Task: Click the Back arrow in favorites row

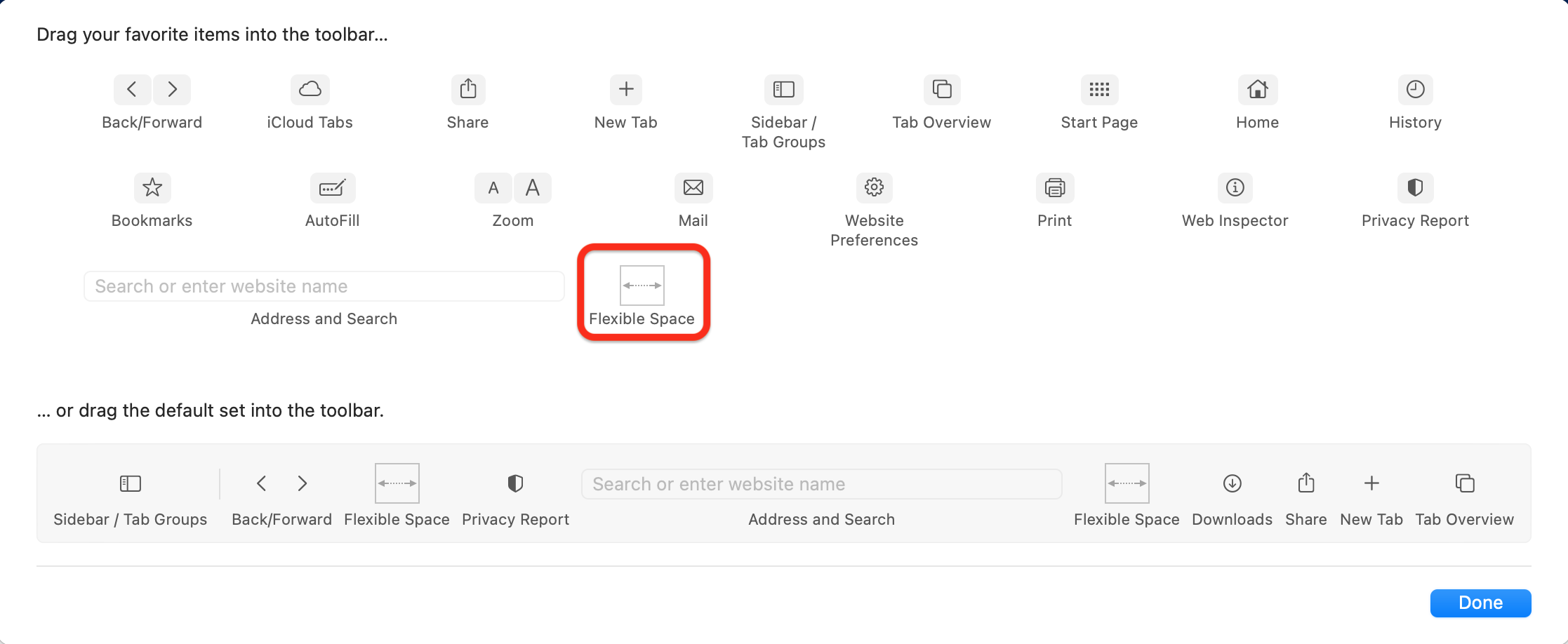Action: 132,89
